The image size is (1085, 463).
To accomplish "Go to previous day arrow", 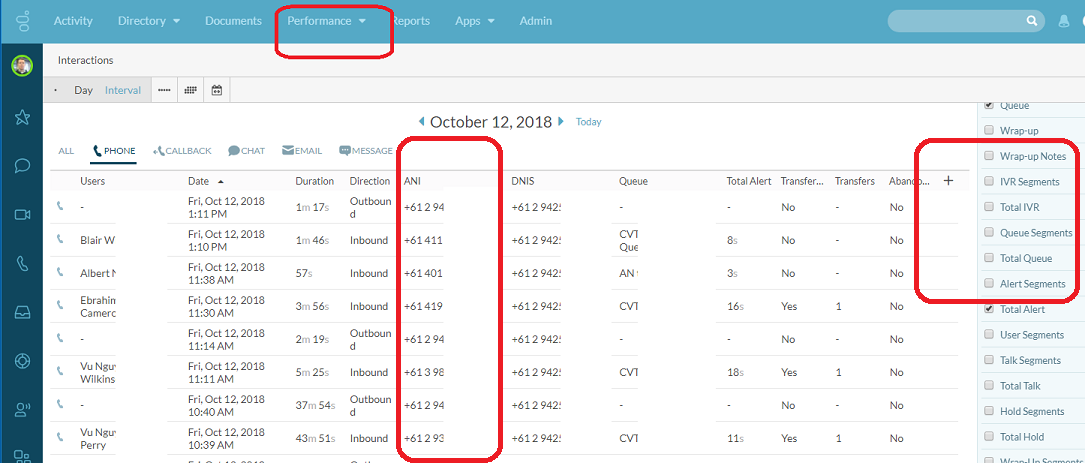I will (x=421, y=122).
